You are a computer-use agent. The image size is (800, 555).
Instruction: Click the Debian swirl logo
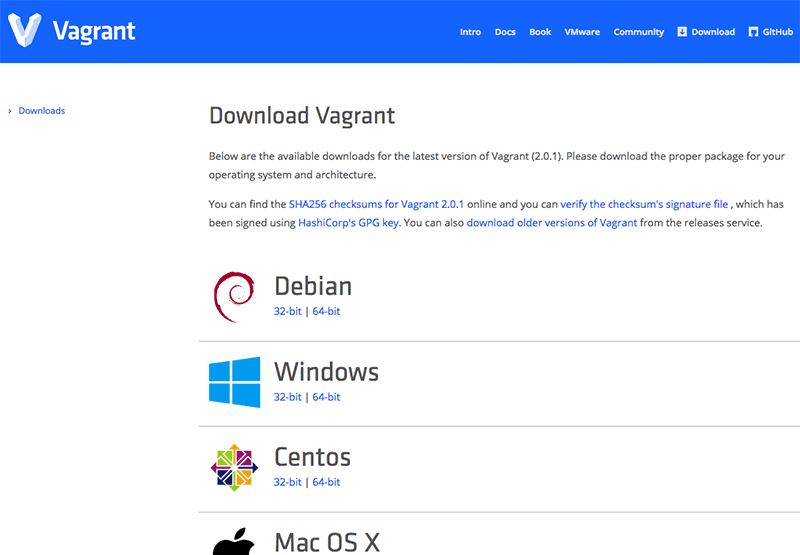(x=234, y=297)
